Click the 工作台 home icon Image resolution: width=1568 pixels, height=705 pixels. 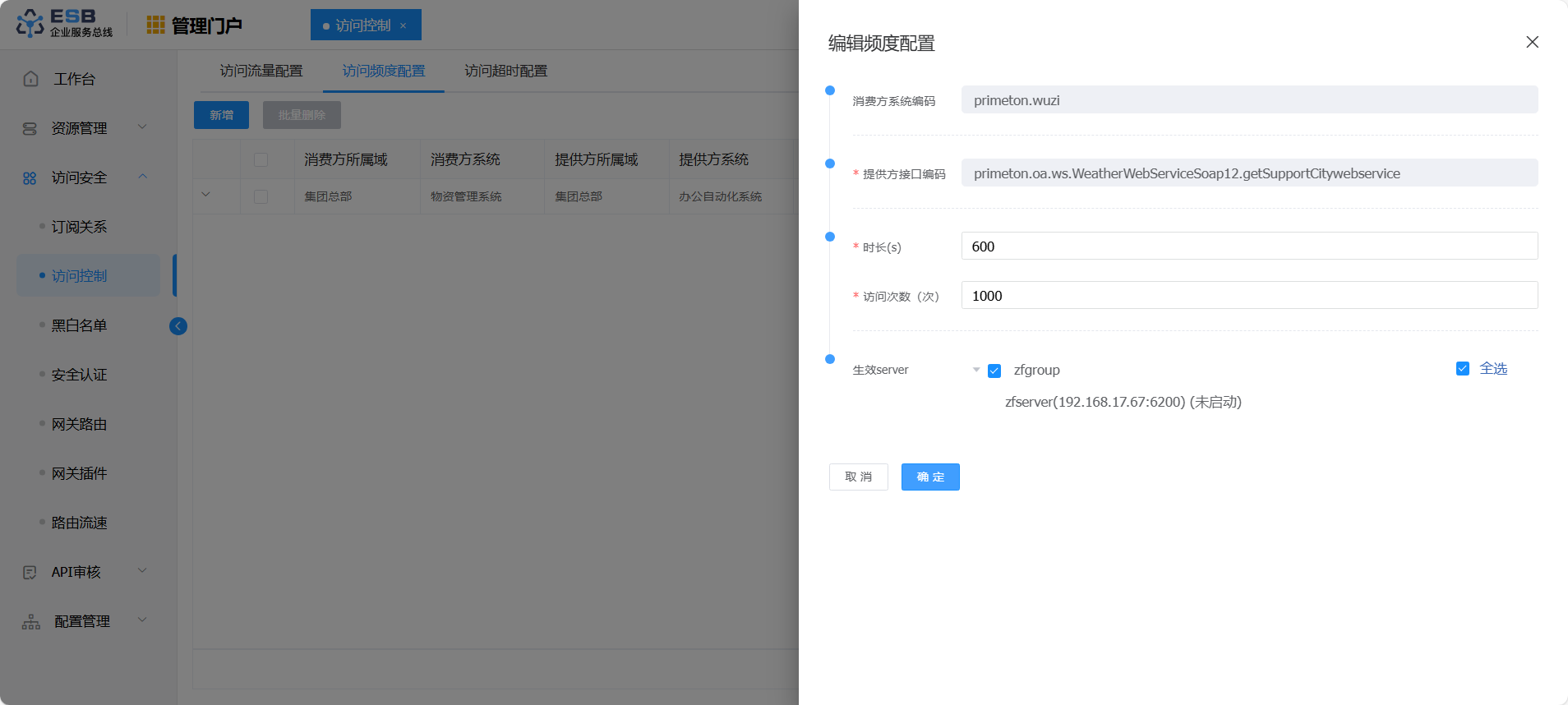[x=31, y=79]
